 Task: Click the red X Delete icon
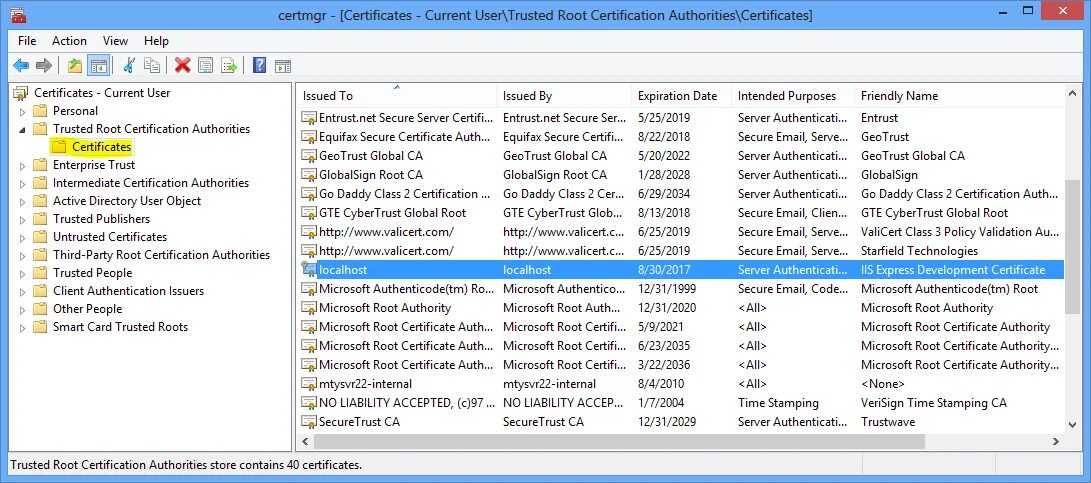[182, 65]
